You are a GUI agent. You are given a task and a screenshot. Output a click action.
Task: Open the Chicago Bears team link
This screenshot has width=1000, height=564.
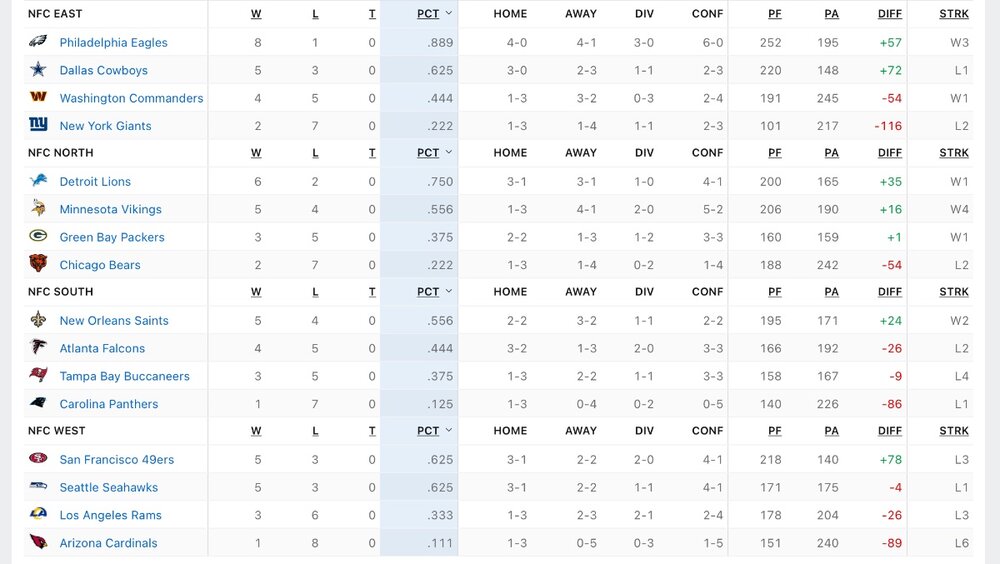tap(100, 265)
